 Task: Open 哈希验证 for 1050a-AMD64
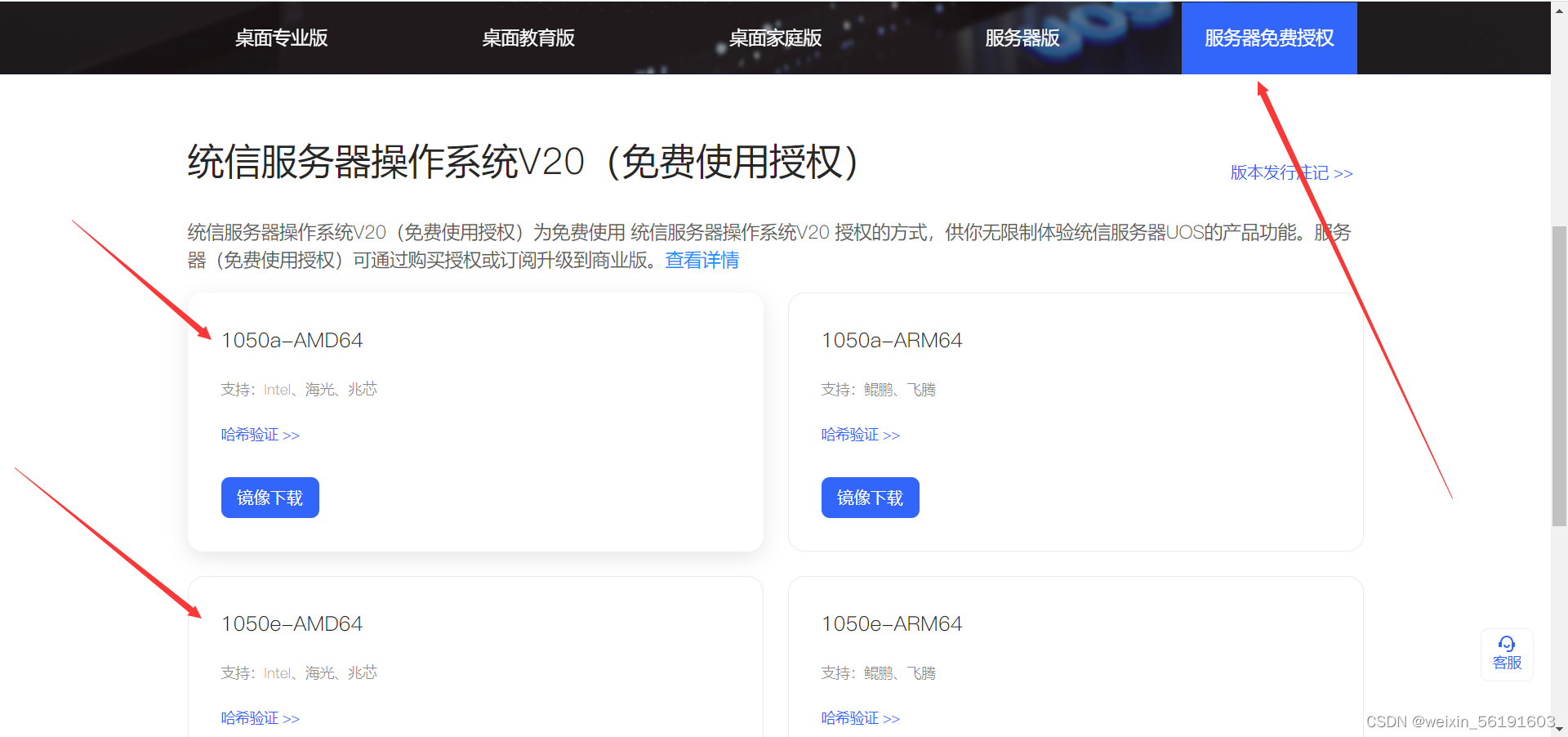pos(261,435)
